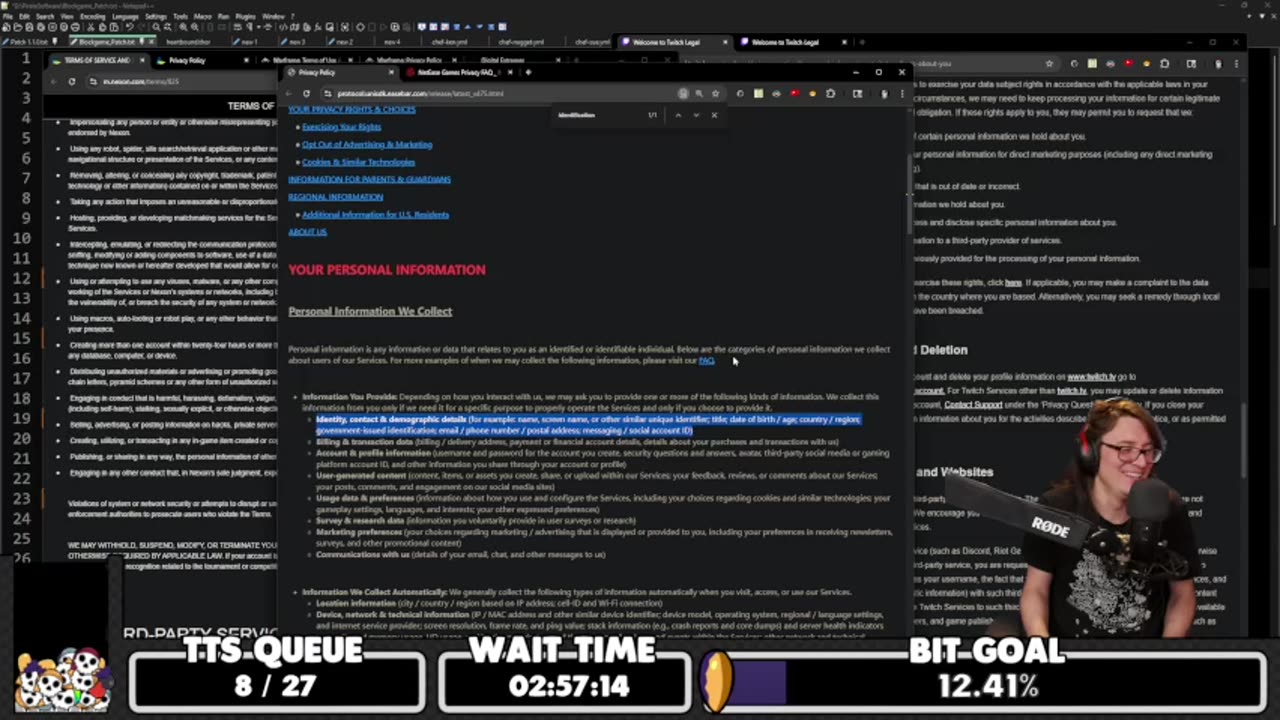The height and width of the screenshot is (720, 1280).
Task: Click the zoom magnifier icon in front window address bar
Action: click(699, 93)
